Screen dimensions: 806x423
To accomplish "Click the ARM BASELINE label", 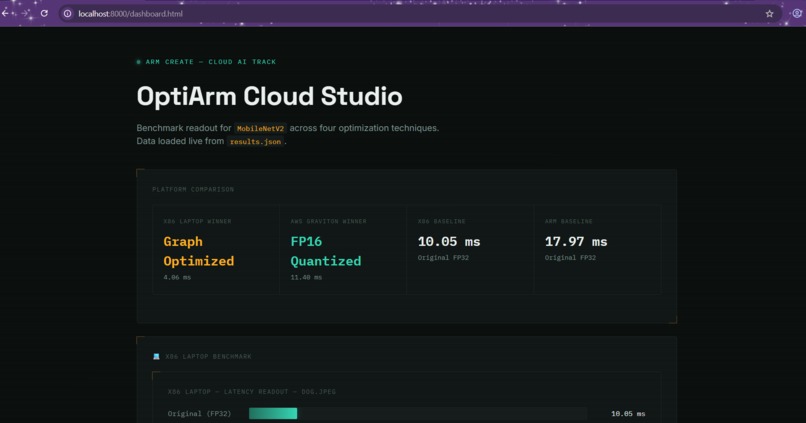I will [x=569, y=222].
